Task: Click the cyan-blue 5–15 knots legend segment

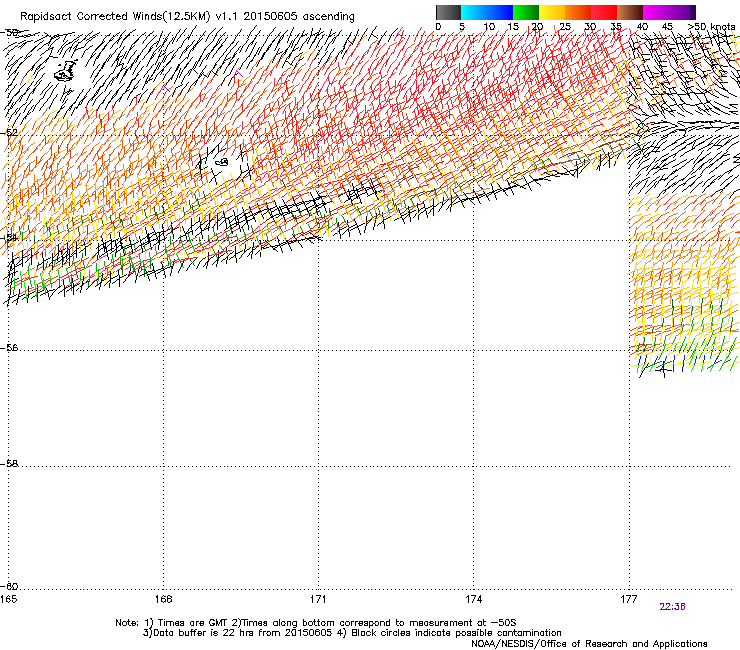Action: pyautogui.click(x=487, y=12)
